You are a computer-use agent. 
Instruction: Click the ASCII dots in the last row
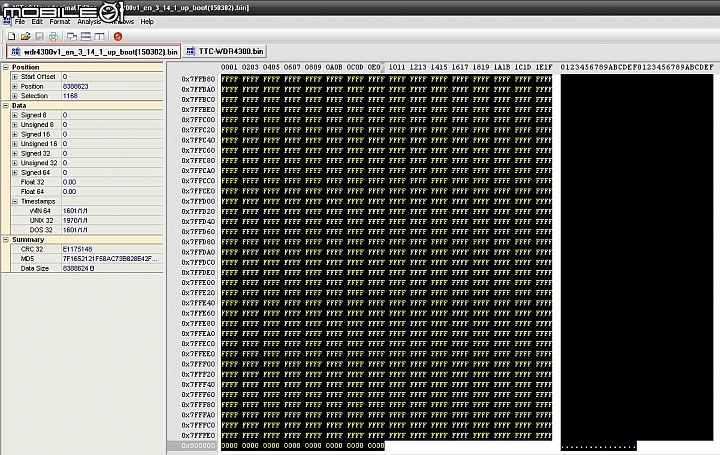click(x=598, y=446)
